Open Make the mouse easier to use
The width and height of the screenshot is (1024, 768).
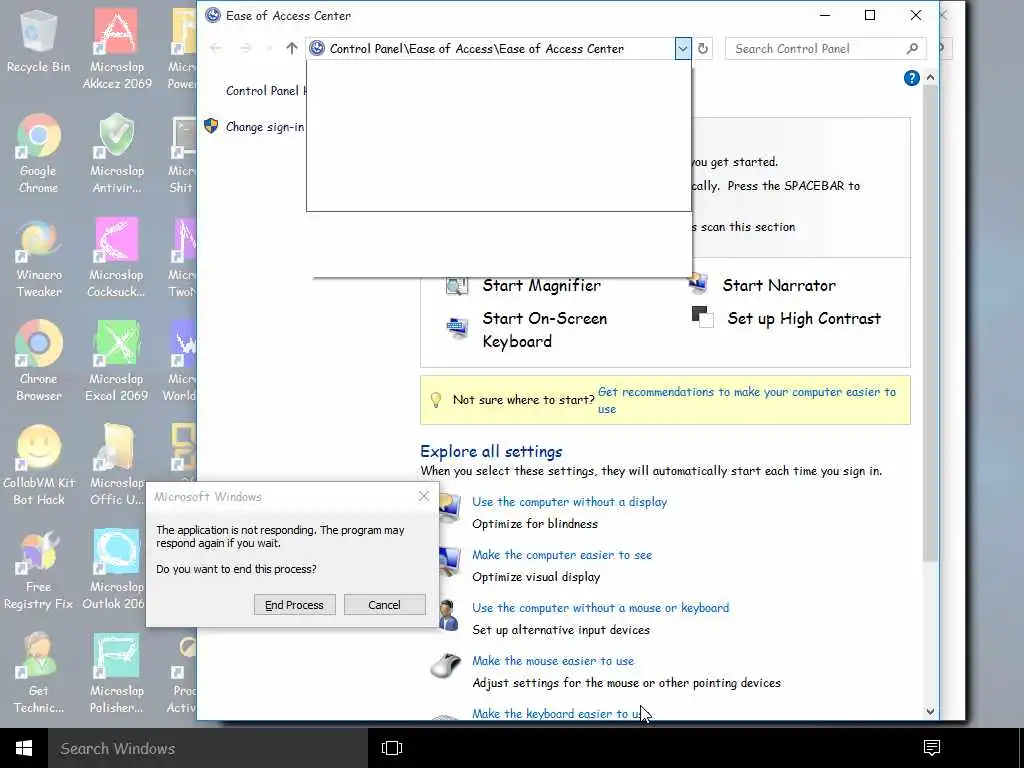point(552,660)
